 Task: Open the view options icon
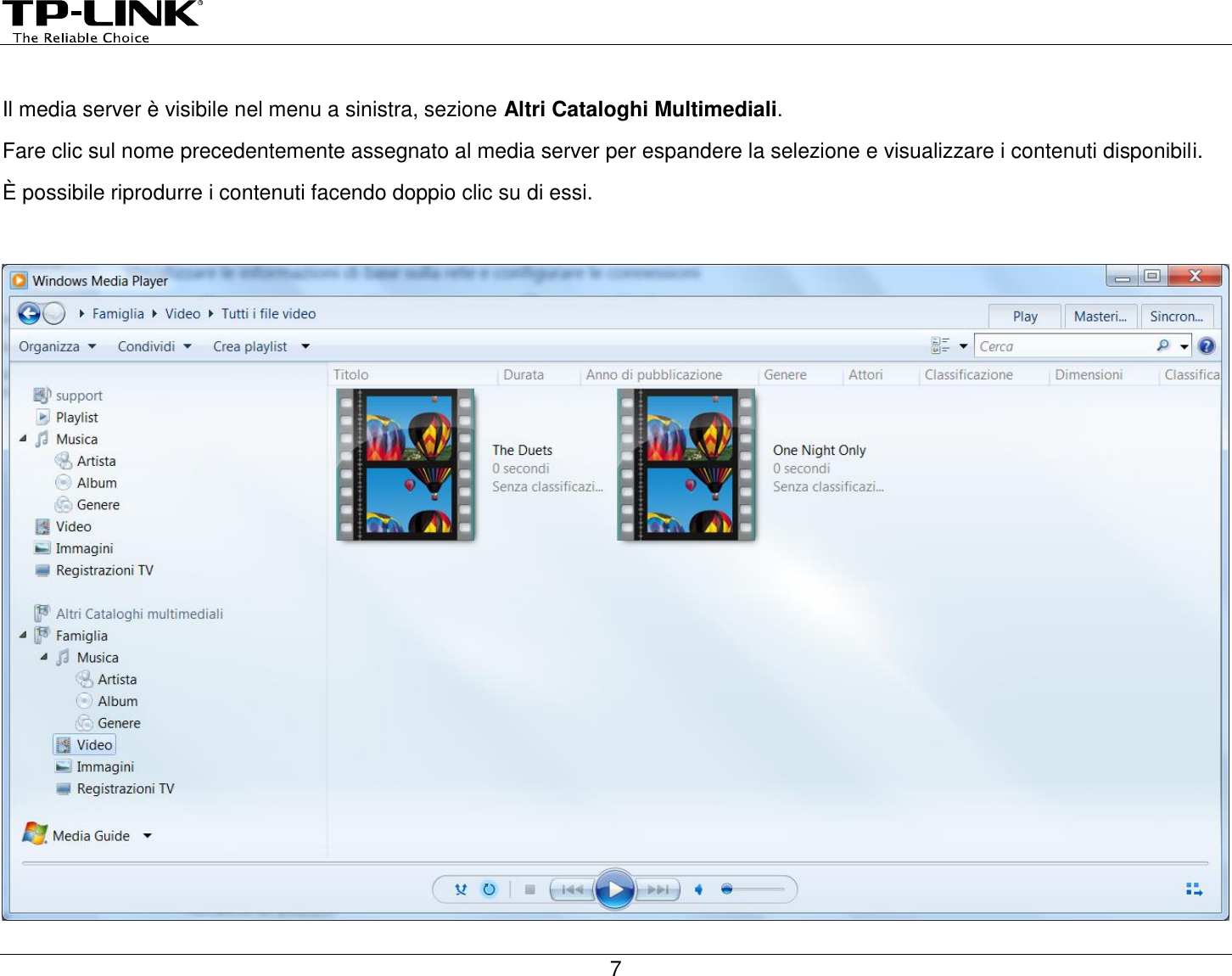tap(940, 345)
